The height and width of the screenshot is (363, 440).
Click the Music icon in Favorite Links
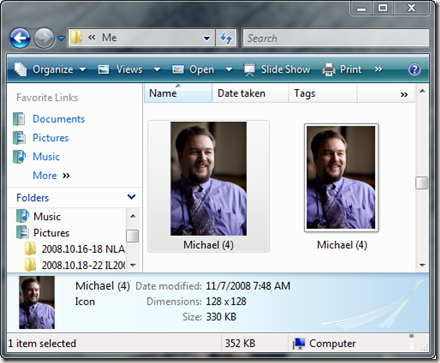click(x=19, y=156)
